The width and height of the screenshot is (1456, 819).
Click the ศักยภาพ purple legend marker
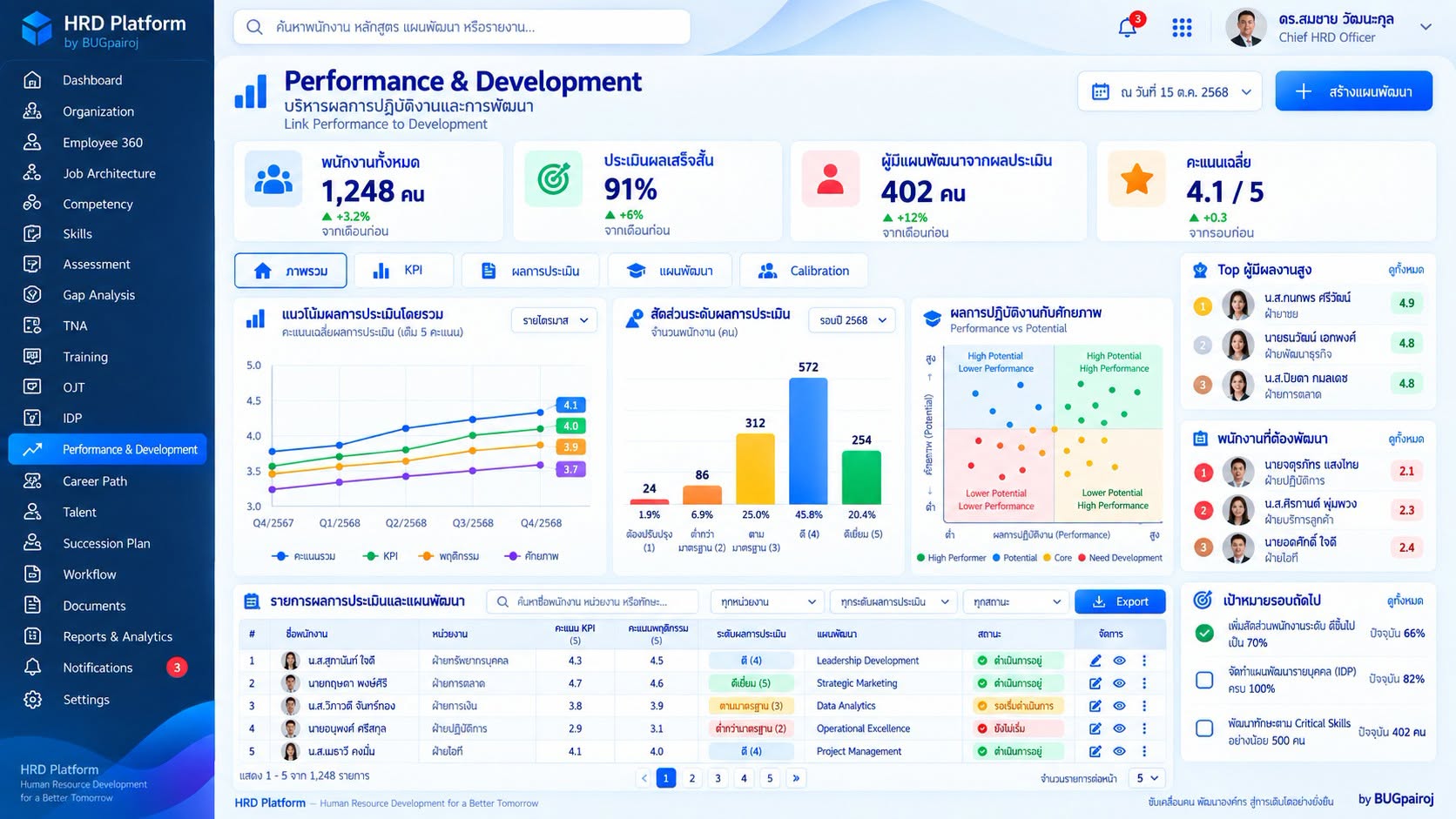pyautogui.click(x=512, y=556)
